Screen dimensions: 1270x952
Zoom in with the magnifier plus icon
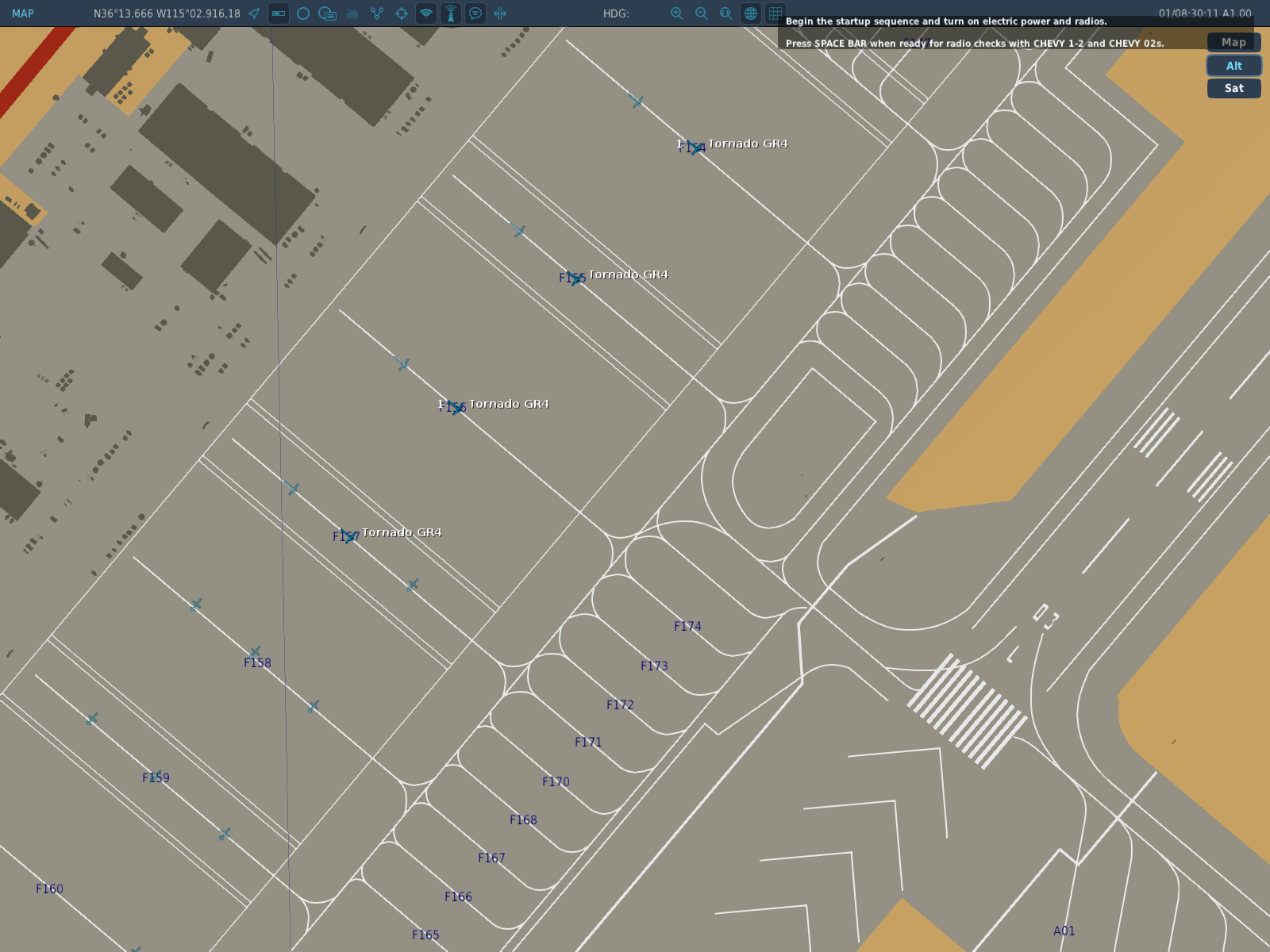[x=677, y=13]
